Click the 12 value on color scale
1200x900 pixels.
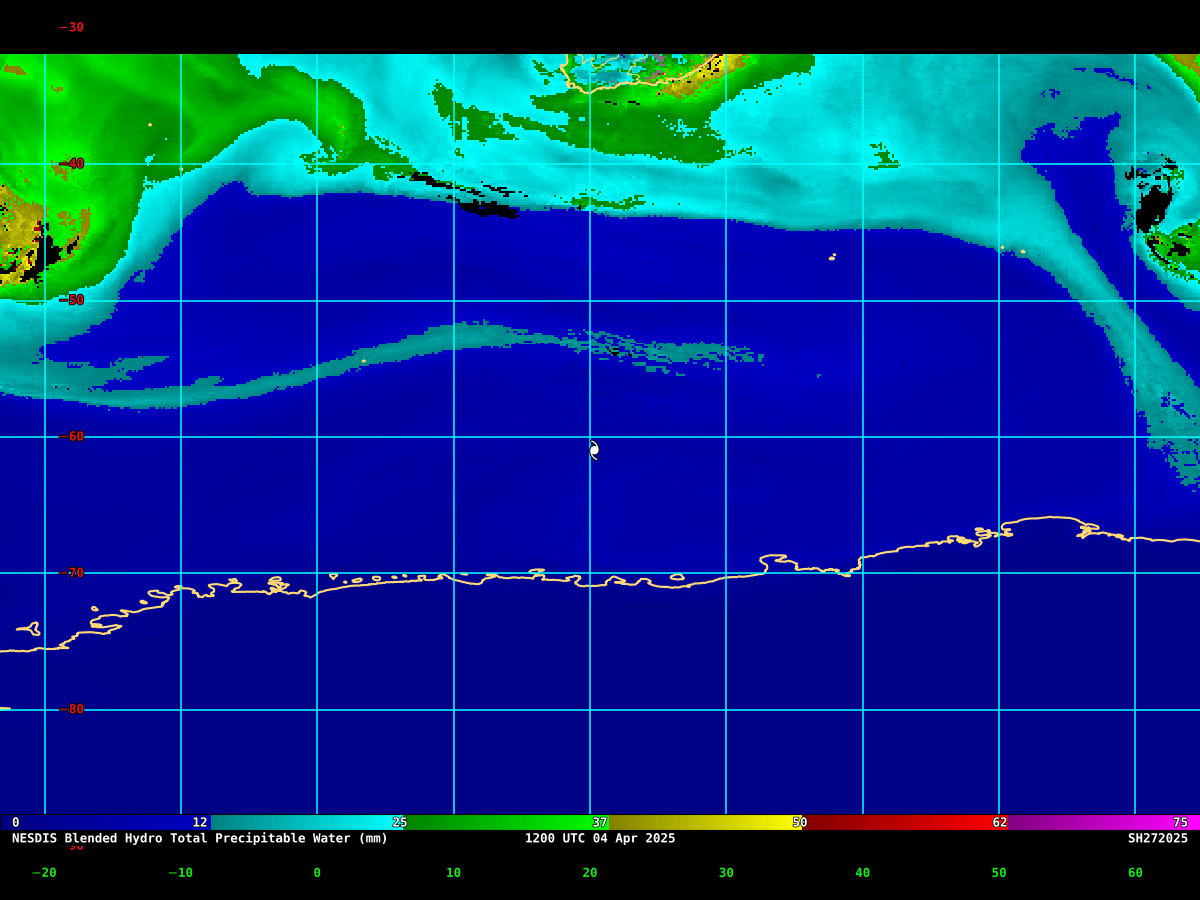click(200, 822)
